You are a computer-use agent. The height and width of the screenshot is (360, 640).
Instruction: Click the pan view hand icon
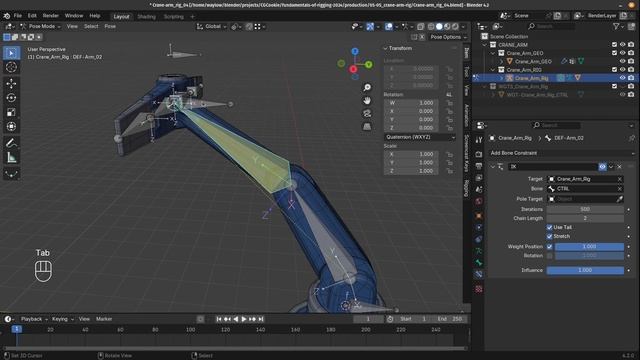(367, 100)
